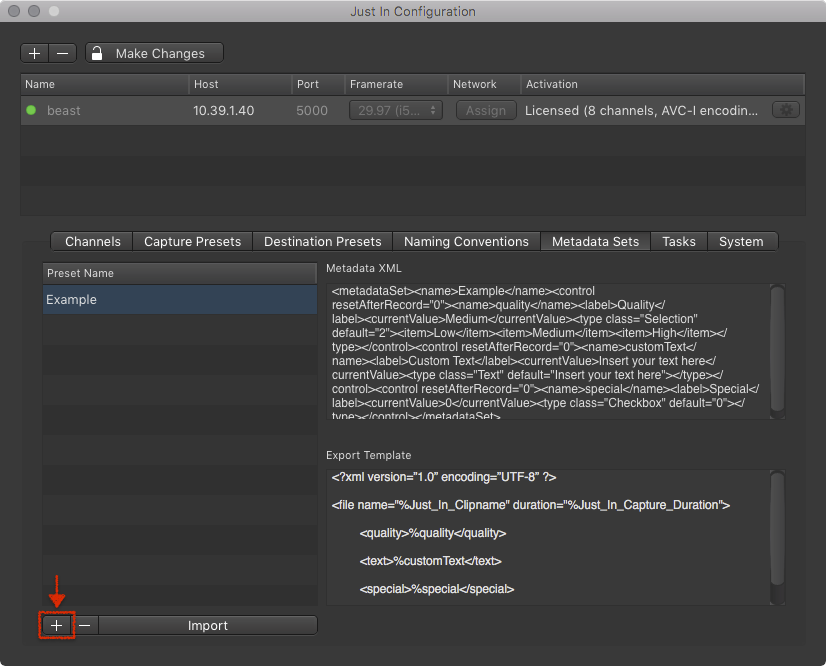The width and height of the screenshot is (826, 666).
Task: Open the Capture Presets tab
Action: [192, 241]
